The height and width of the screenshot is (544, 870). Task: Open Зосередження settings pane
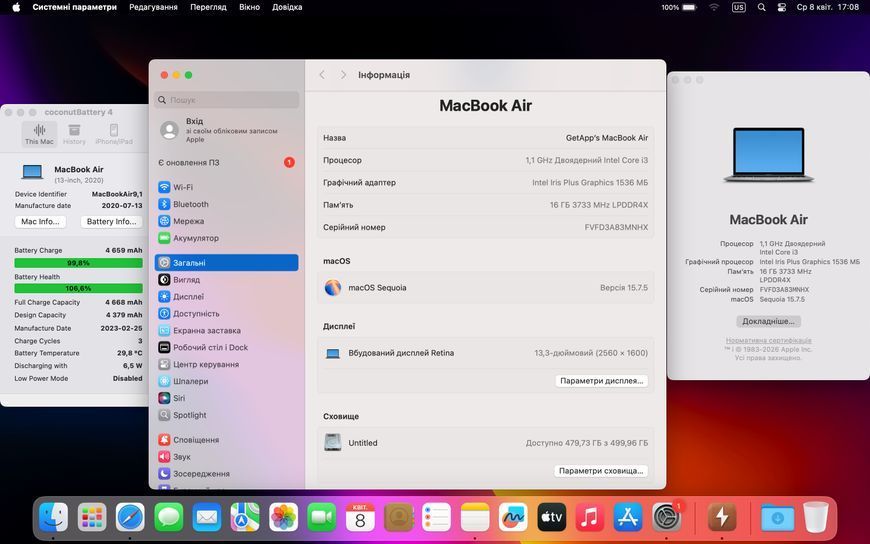tap(226, 474)
